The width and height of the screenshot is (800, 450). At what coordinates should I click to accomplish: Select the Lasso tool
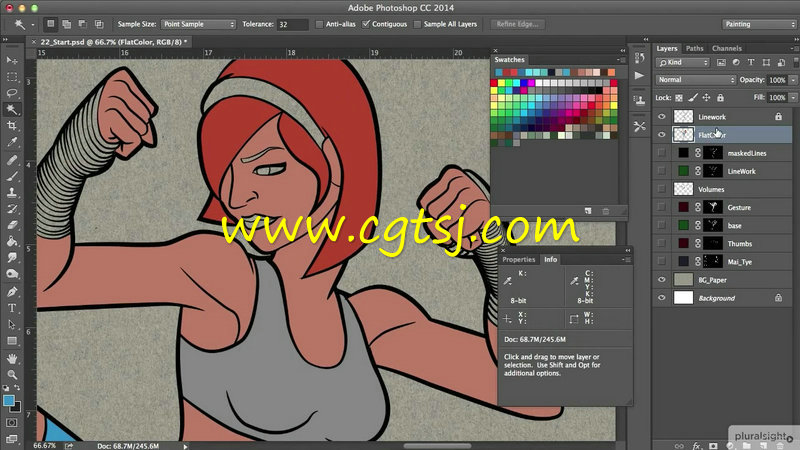pos(12,93)
